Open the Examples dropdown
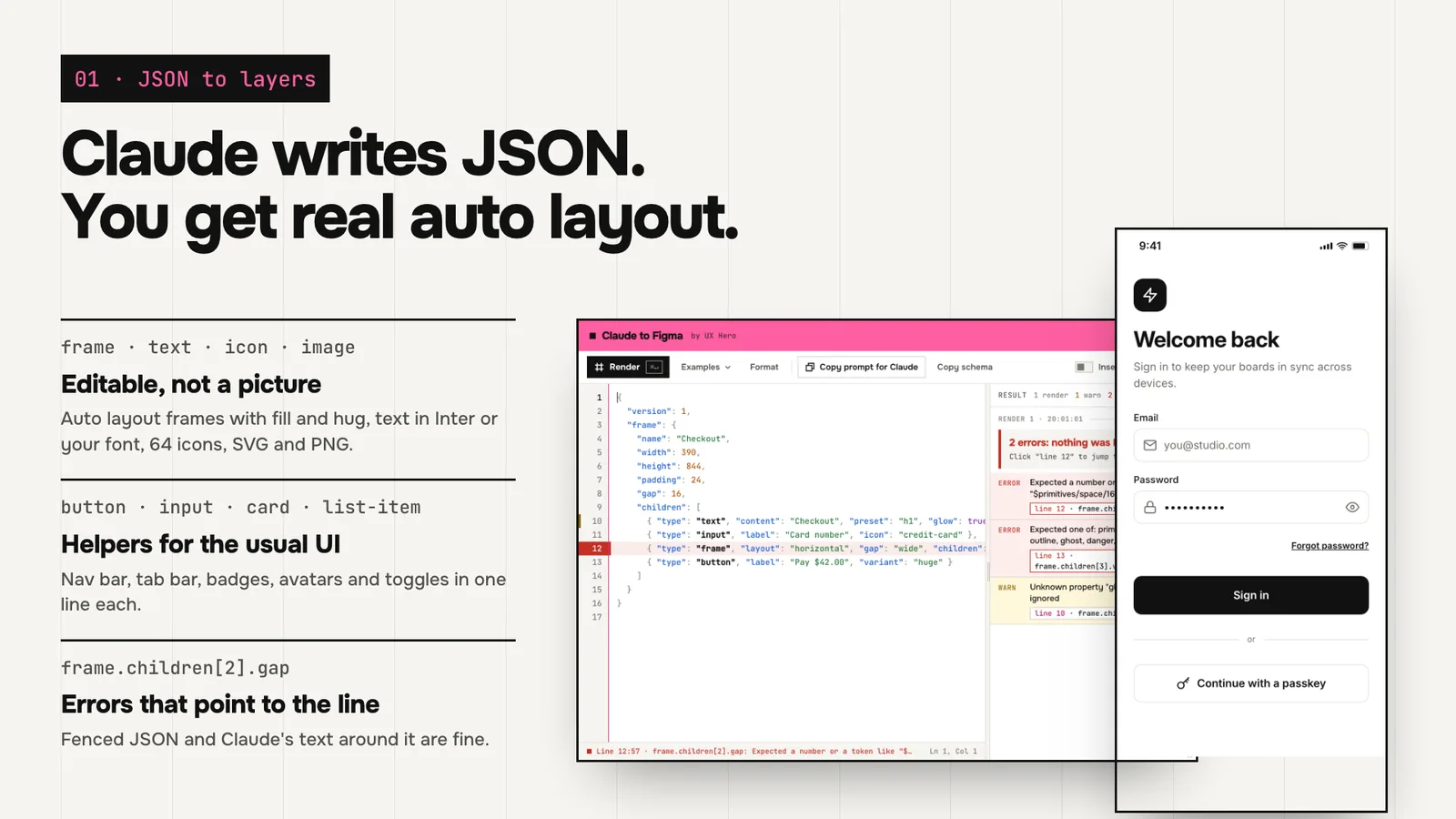1456x819 pixels. 705,367
